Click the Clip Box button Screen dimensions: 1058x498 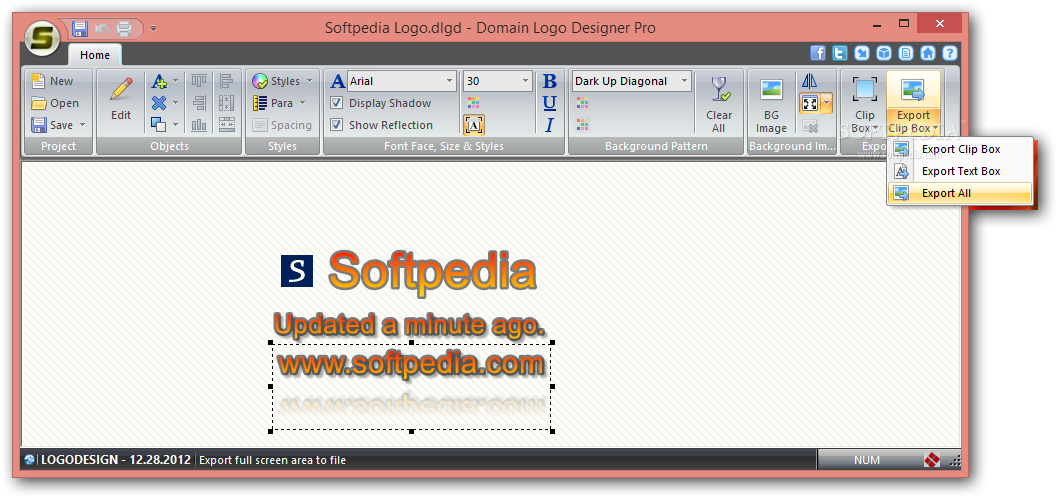pos(864,104)
